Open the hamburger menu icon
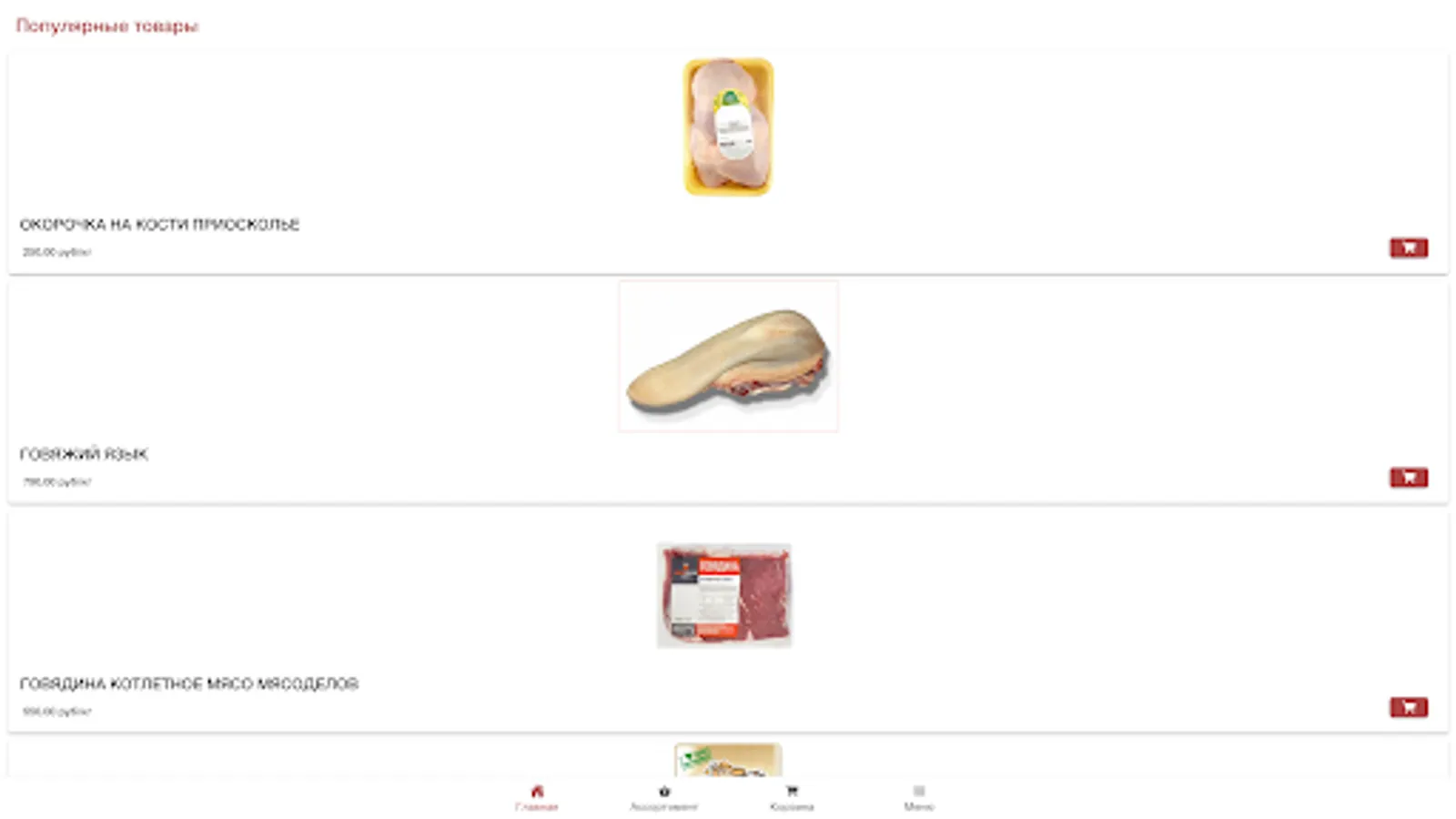This screenshot has width=1456, height=819. 919,791
